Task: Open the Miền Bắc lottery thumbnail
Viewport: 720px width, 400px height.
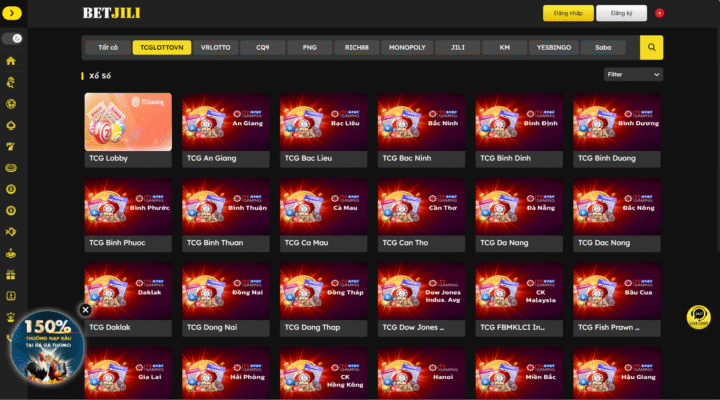Action: pos(519,373)
